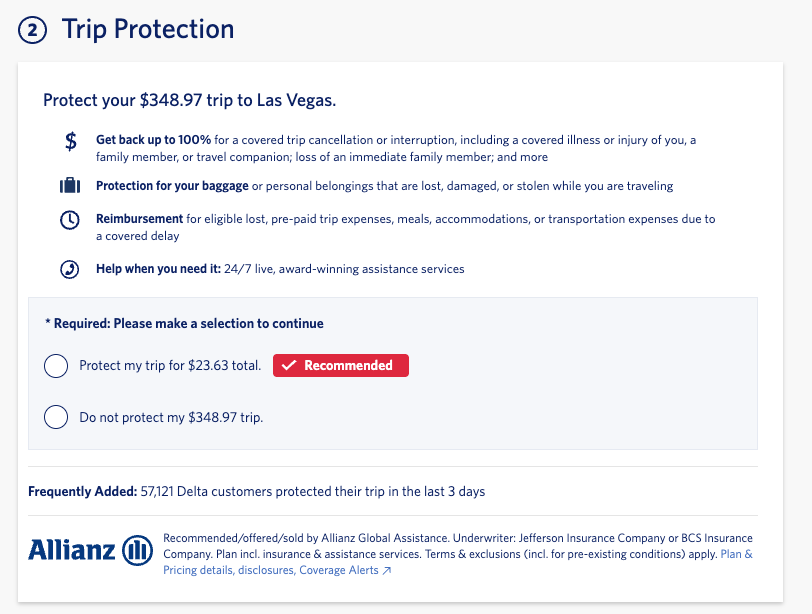The height and width of the screenshot is (614, 812).
Task: Click the Trip Protection heading
Action: pos(148,29)
